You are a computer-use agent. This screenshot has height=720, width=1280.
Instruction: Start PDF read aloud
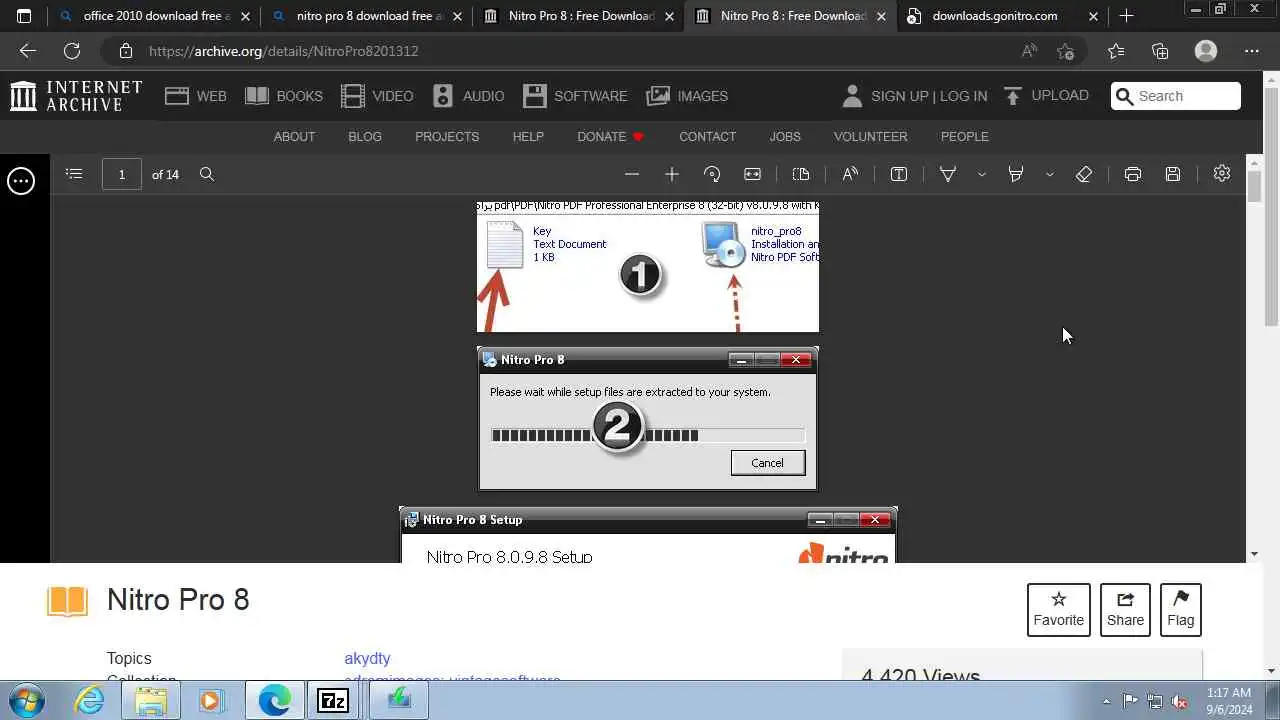pos(850,174)
